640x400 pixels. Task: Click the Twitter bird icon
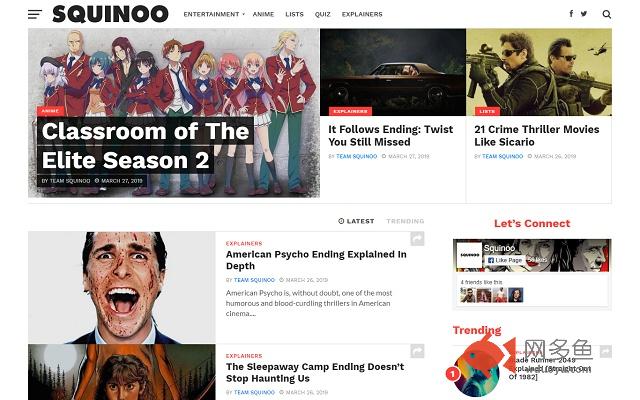coord(584,13)
